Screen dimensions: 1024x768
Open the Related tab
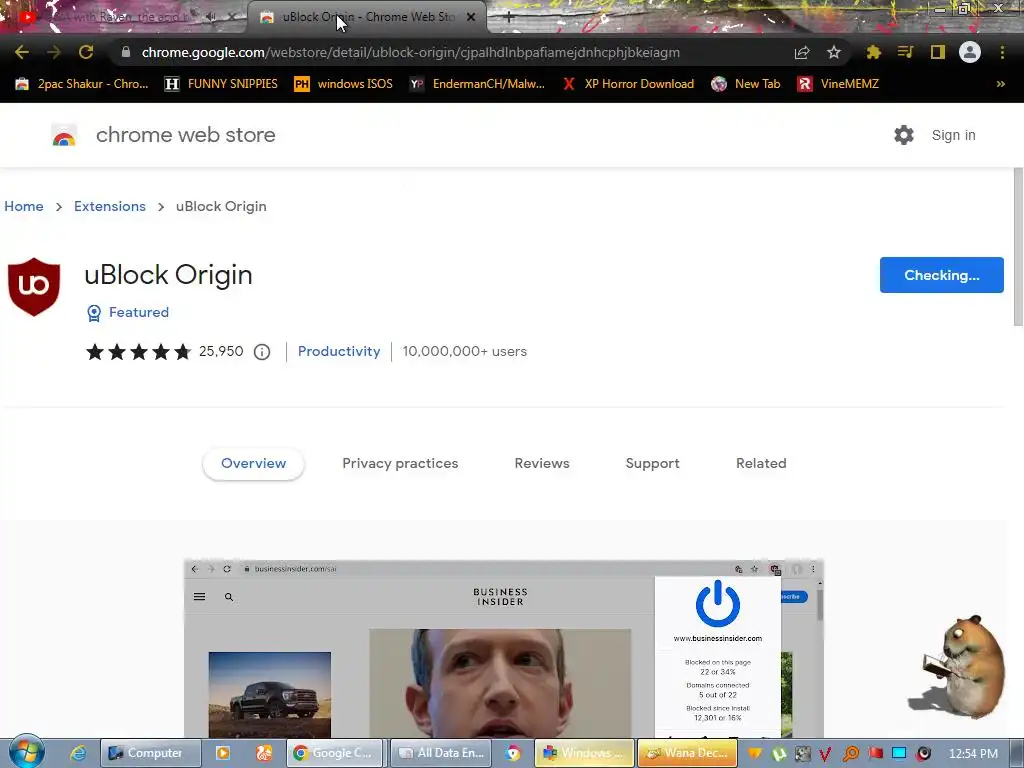(761, 464)
